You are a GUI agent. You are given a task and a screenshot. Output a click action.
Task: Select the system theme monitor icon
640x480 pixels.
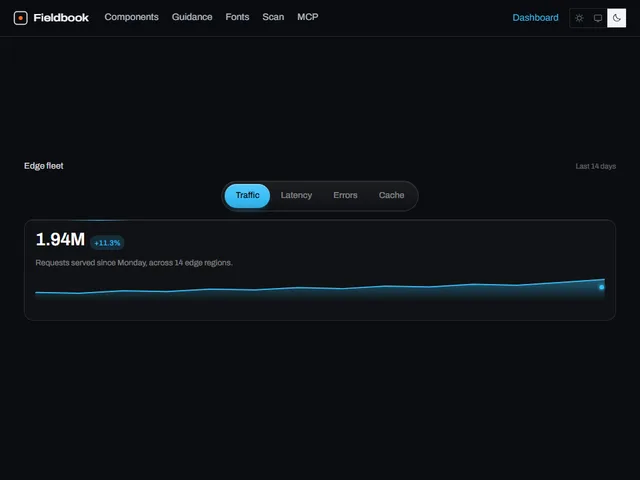pyautogui.click(x=598, y=18)
